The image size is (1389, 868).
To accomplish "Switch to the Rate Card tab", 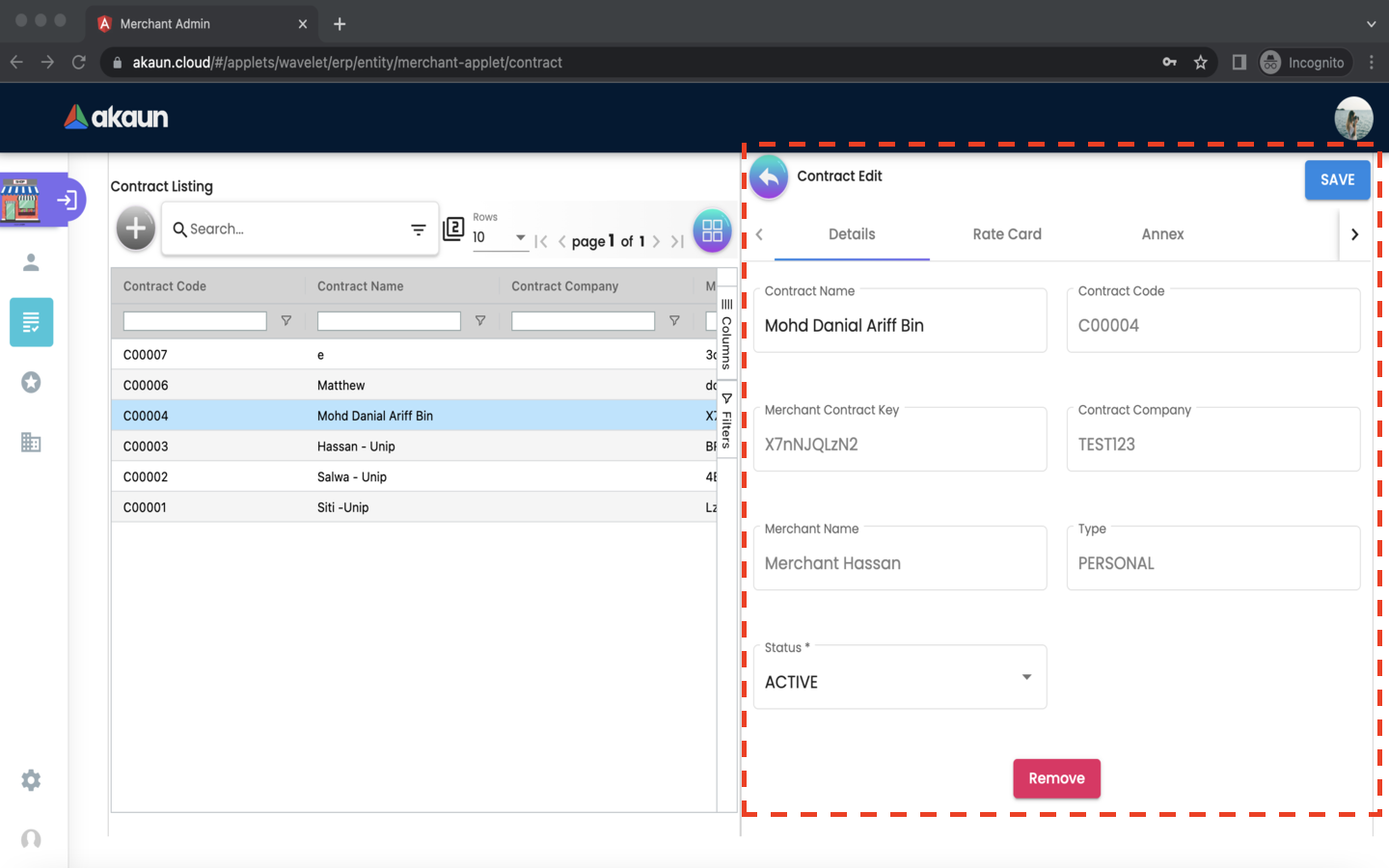I will 1006,234.
